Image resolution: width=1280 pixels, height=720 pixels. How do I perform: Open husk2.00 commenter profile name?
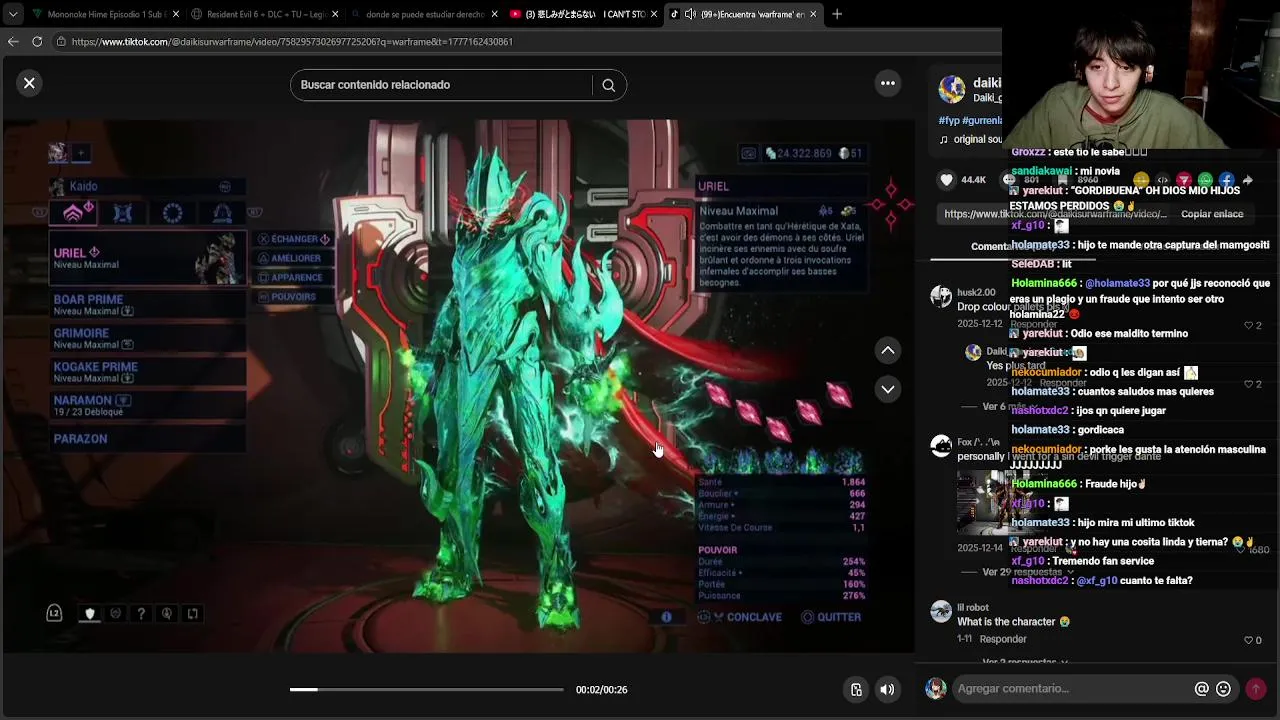click(x=976, y=292)
